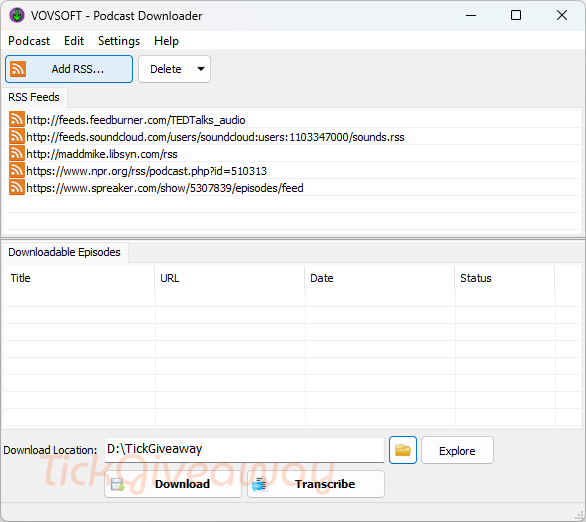
Task: Minimize the Podcast Downloader window
Action: (x=471, y=15)
